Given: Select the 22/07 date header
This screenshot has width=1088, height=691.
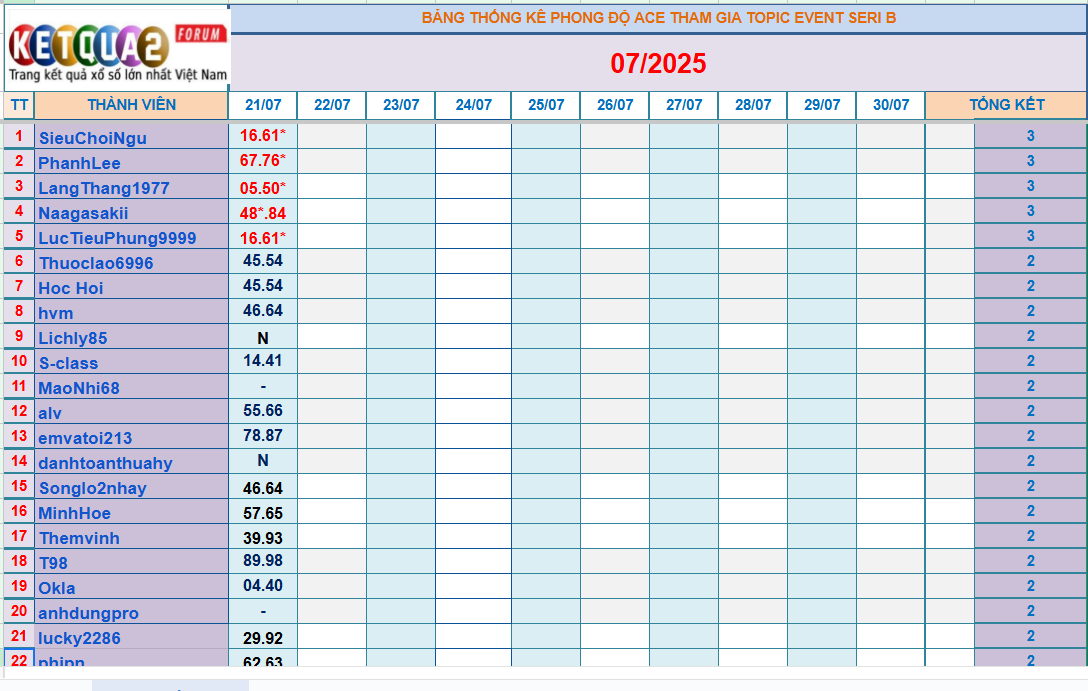Looking at the screenshot, I should tap(332, 105).
